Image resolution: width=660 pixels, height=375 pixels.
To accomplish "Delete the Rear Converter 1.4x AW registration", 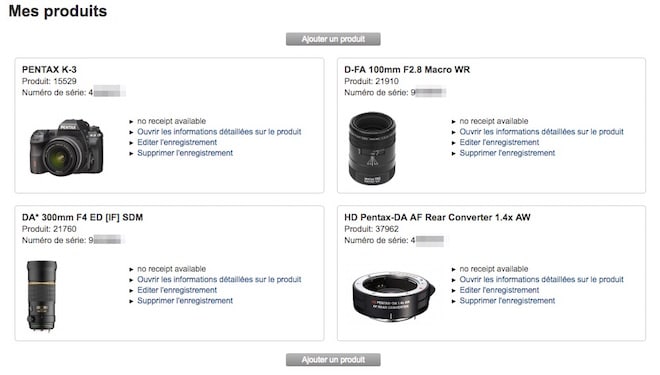I will tap(507, 301).
